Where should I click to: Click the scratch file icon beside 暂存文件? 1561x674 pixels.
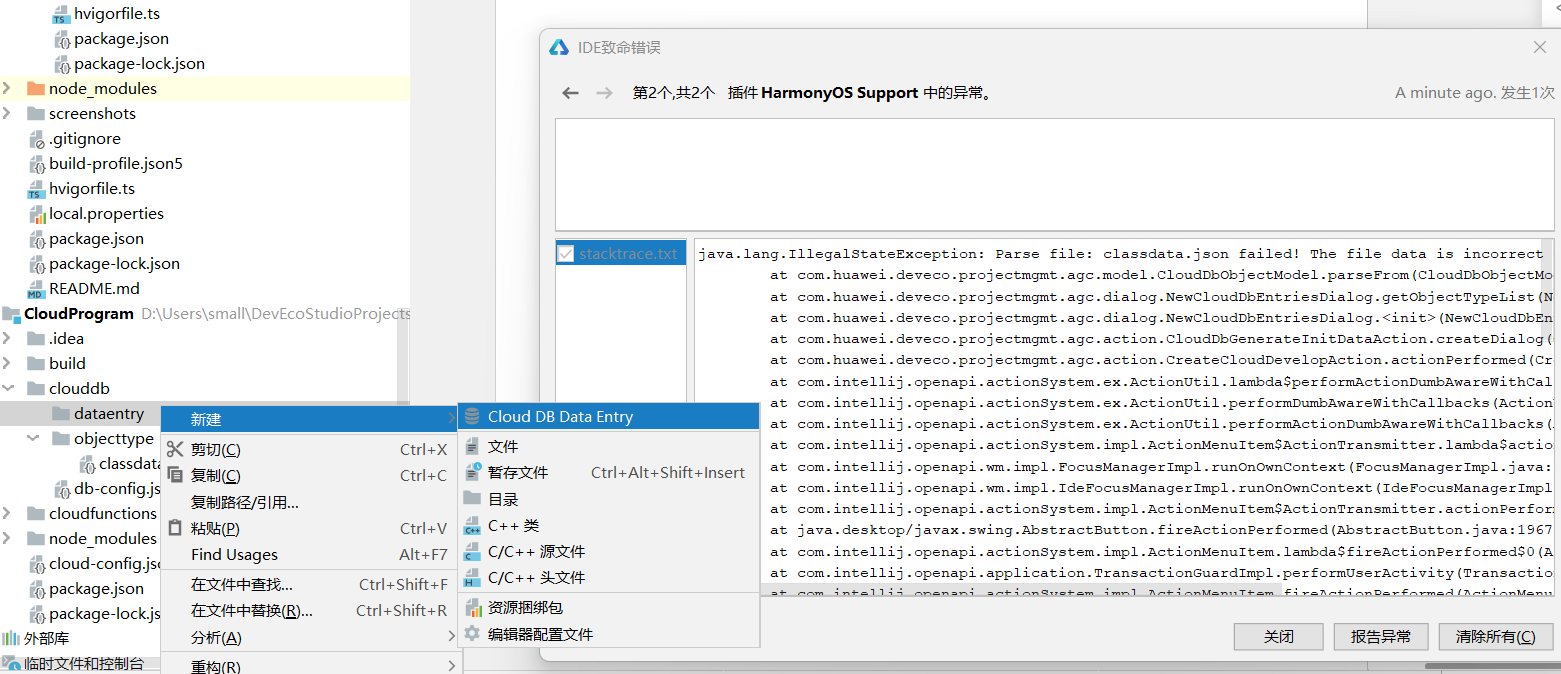click(x=472, y=472)
